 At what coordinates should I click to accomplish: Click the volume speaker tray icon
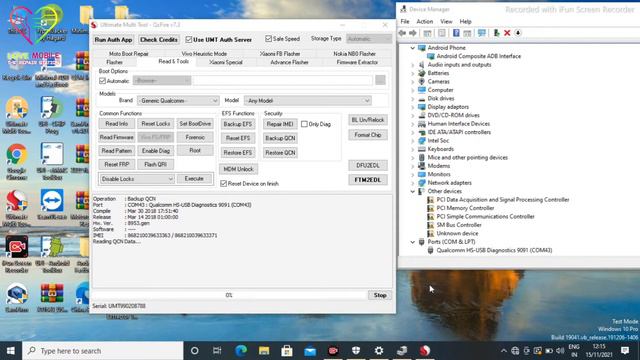coord(560,351)
